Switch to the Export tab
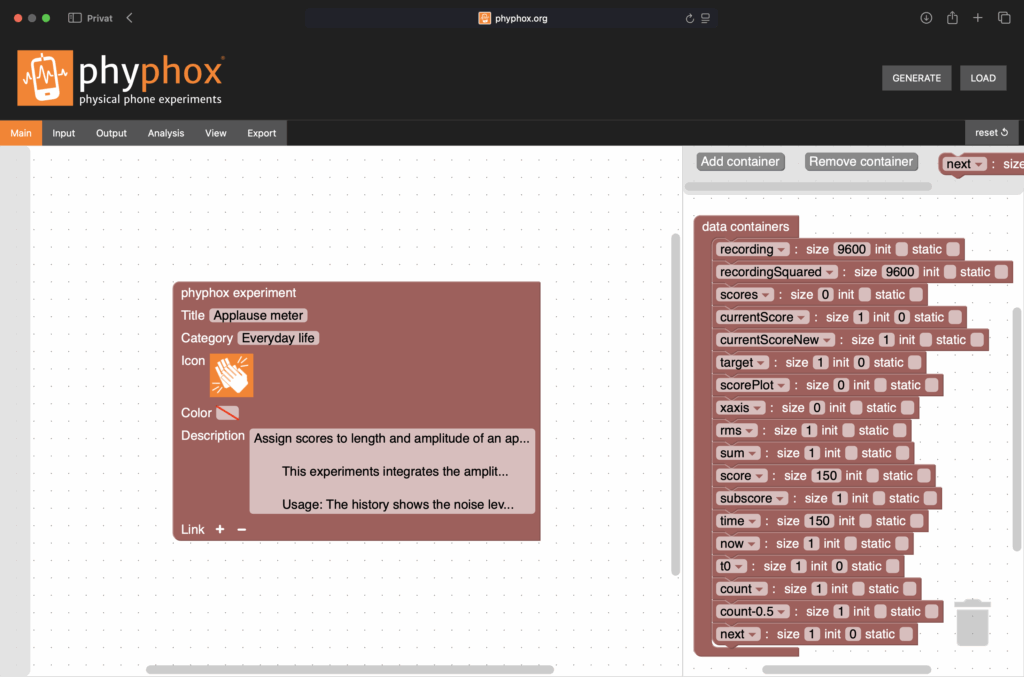The height and width of the screenshot is (677, 1024). [x=261, y=132]
